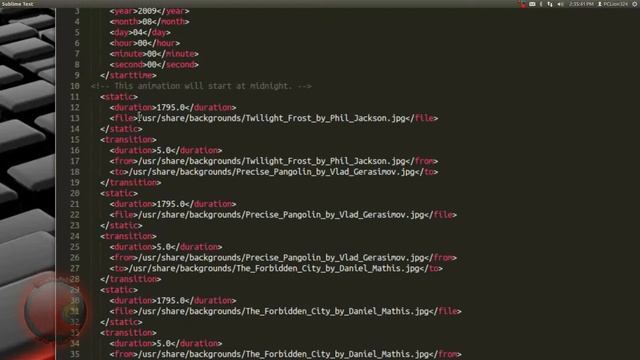Viewport: 640px width, 360px height.
Task: Click the 5.0 duration on line 34
Action: point(164,344)
